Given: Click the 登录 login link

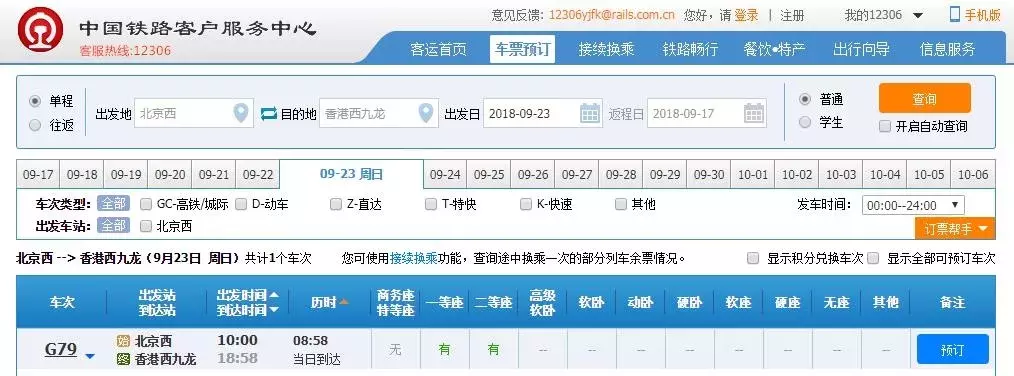Looking at the screenshot, I should 746,15.
